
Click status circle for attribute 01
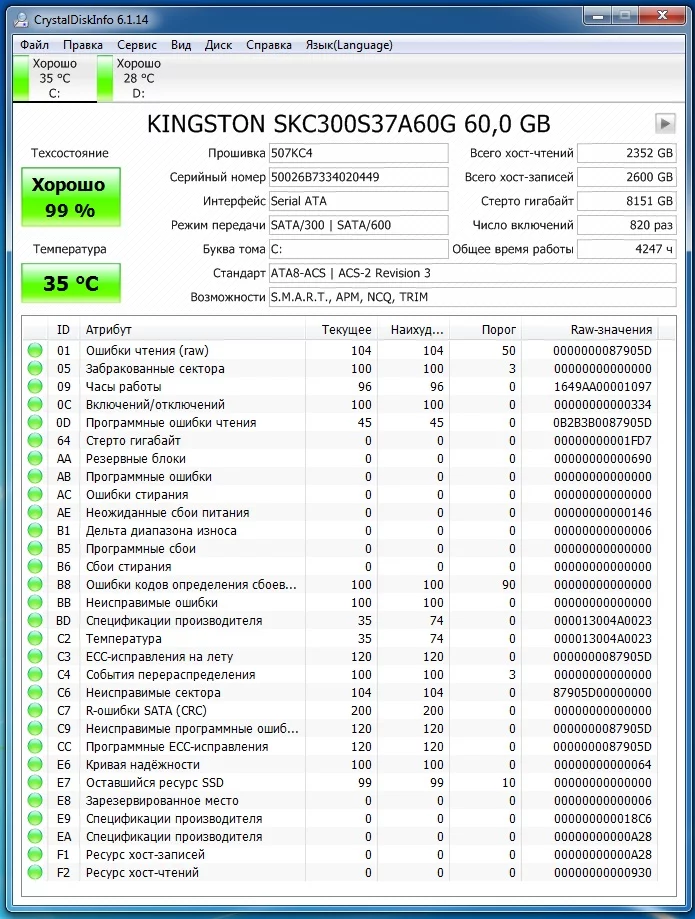[x=35, y=350]
